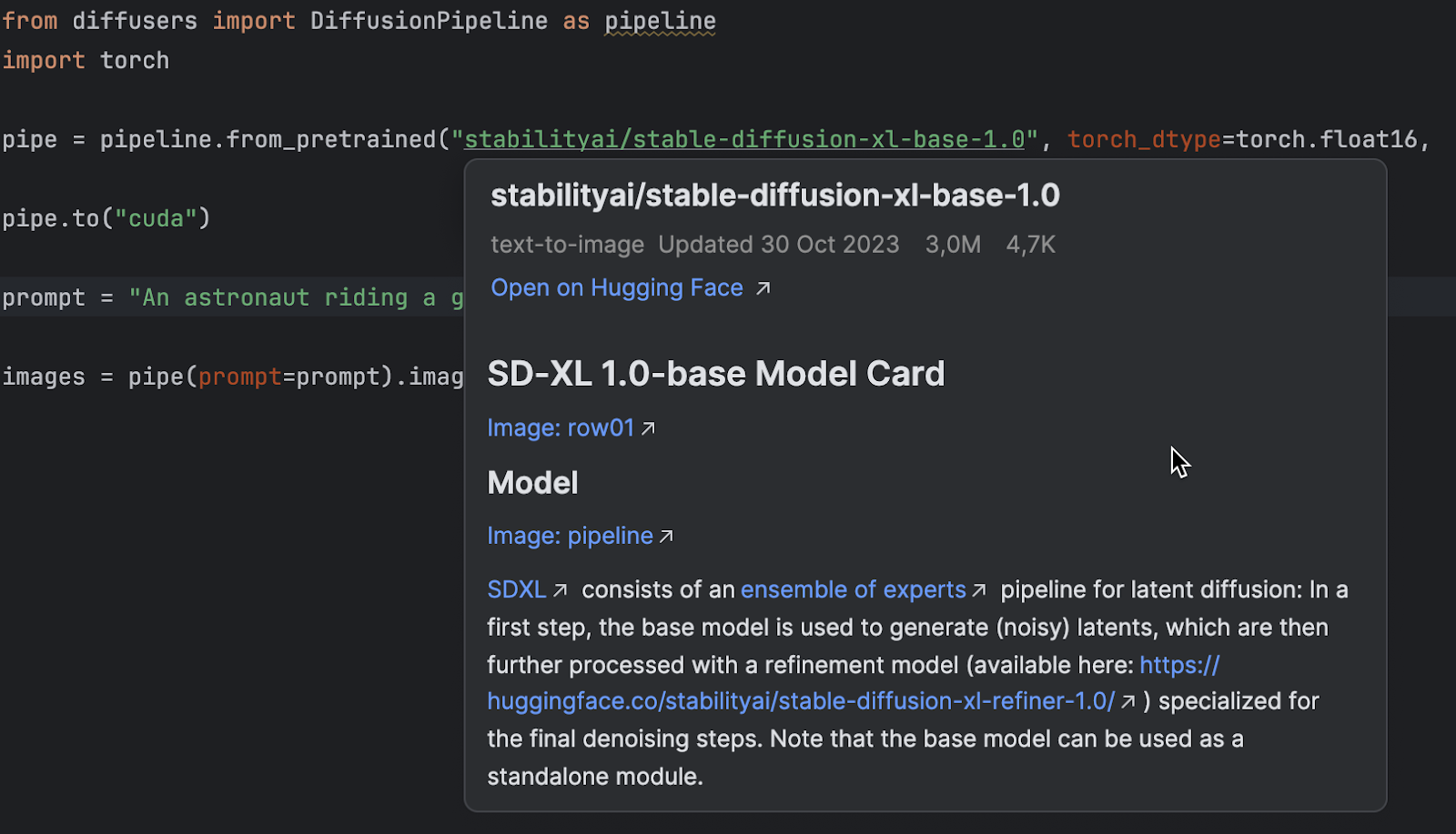
Task: Click the external arrow icon after Image: row01
Action: [648, 428]
